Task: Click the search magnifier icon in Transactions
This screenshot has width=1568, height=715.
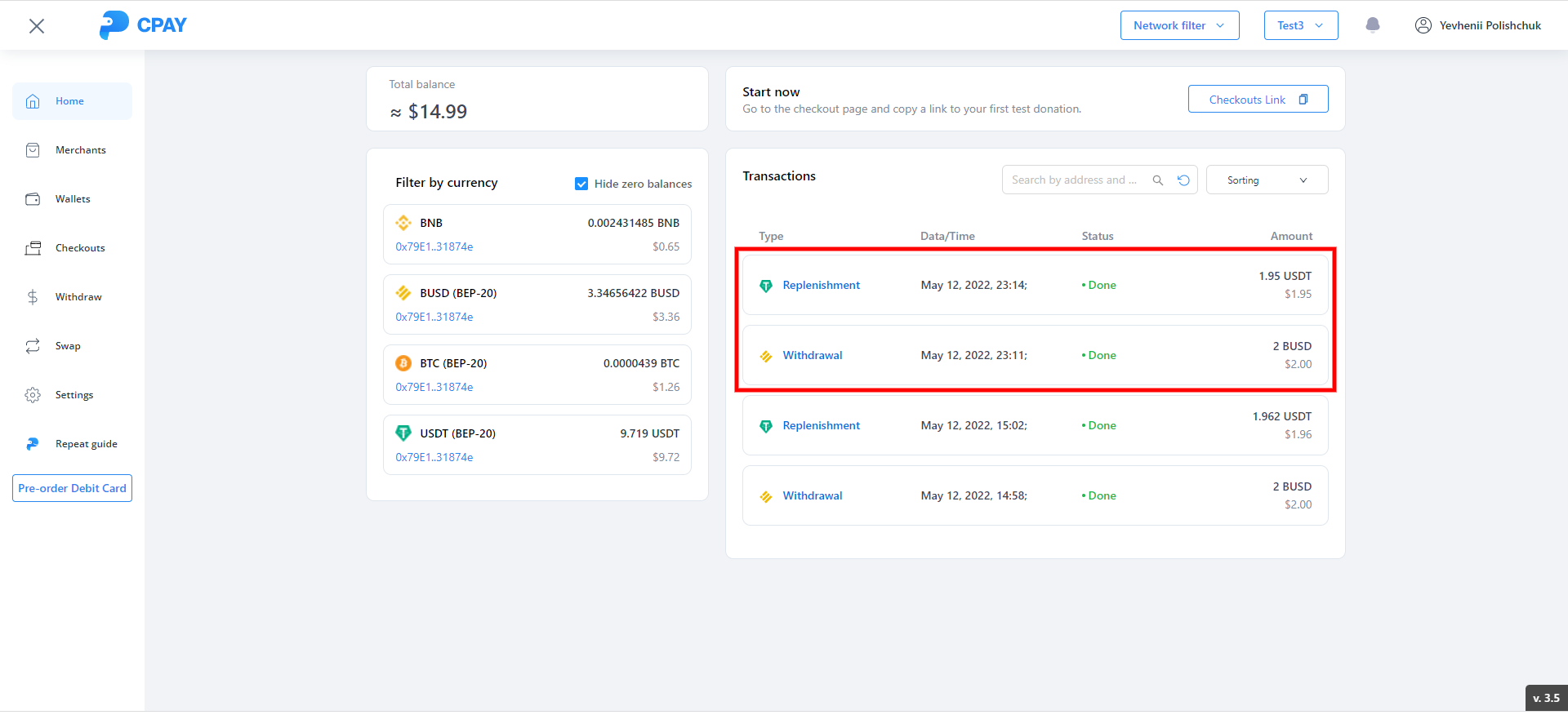Action: coord(1157,180)
